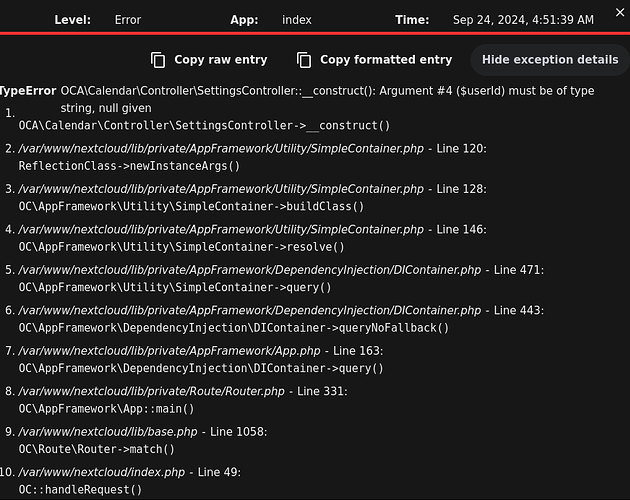Select the App.php Line 163 trace entry
630x500 pixels.
click(187, 351)
